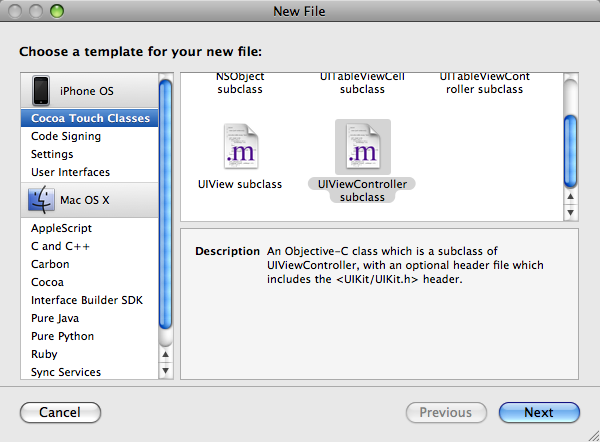
Task: Click the Cancel button
Action: click(x=60, y=412)
